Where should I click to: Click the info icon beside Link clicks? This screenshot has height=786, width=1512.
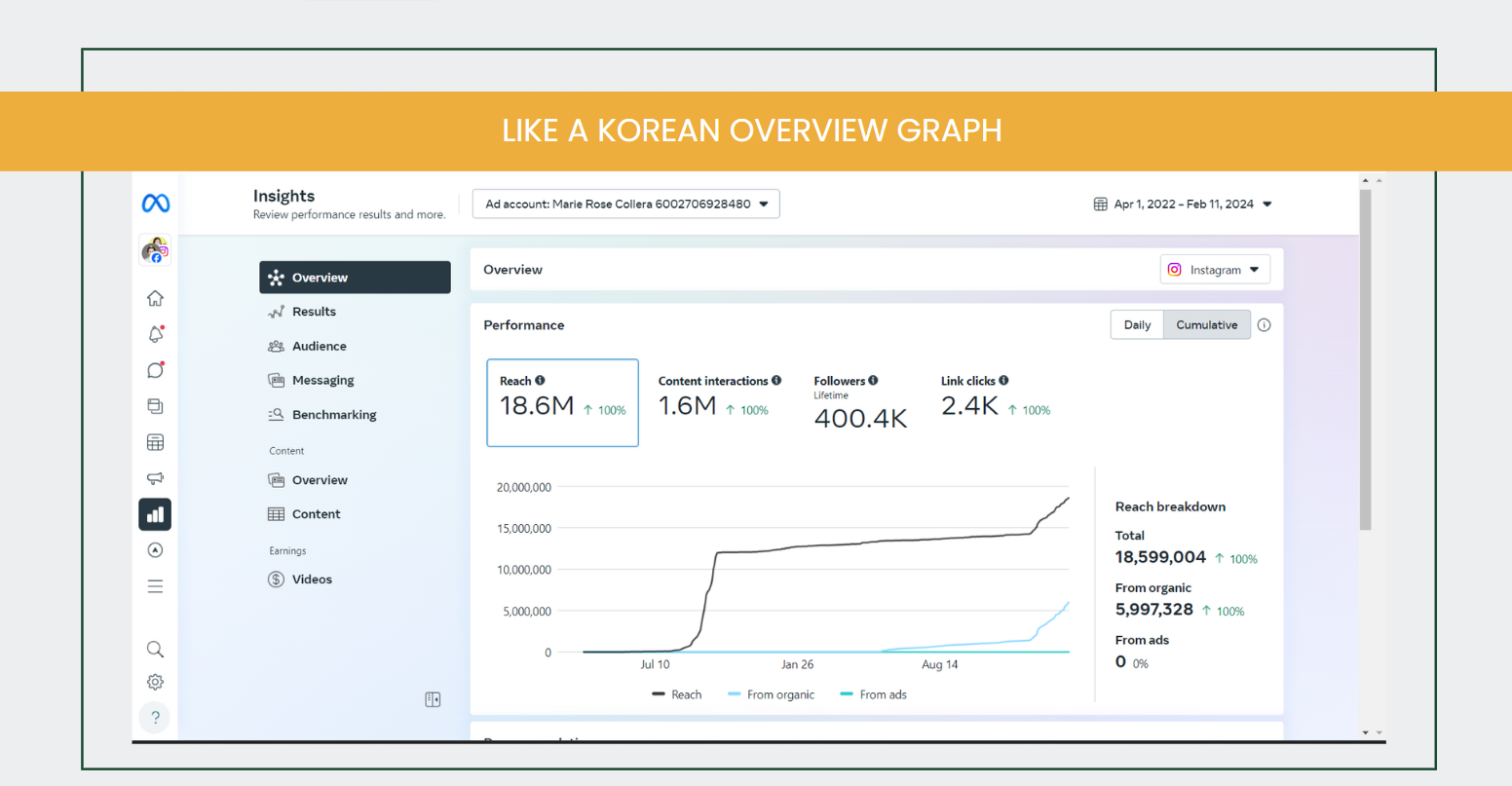coord(1003,381)
